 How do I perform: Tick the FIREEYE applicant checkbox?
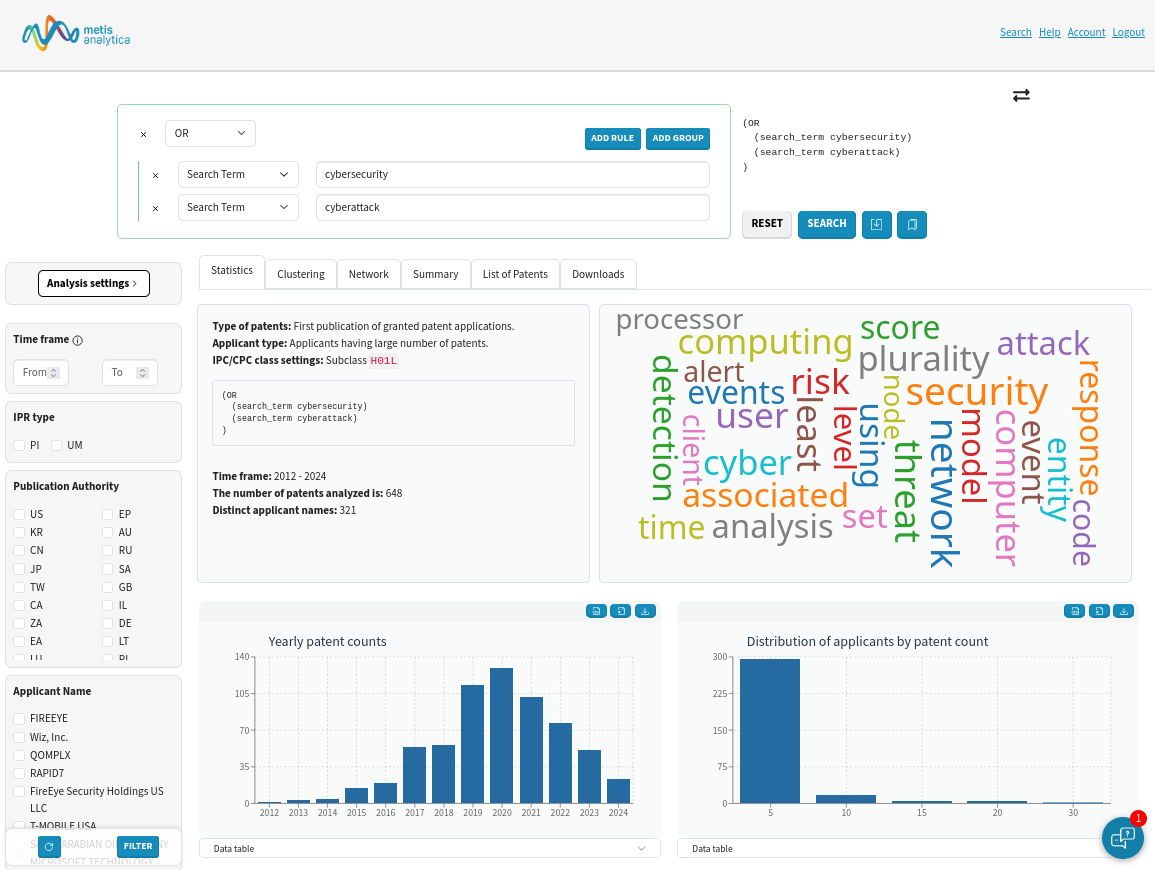pos(19,718)
